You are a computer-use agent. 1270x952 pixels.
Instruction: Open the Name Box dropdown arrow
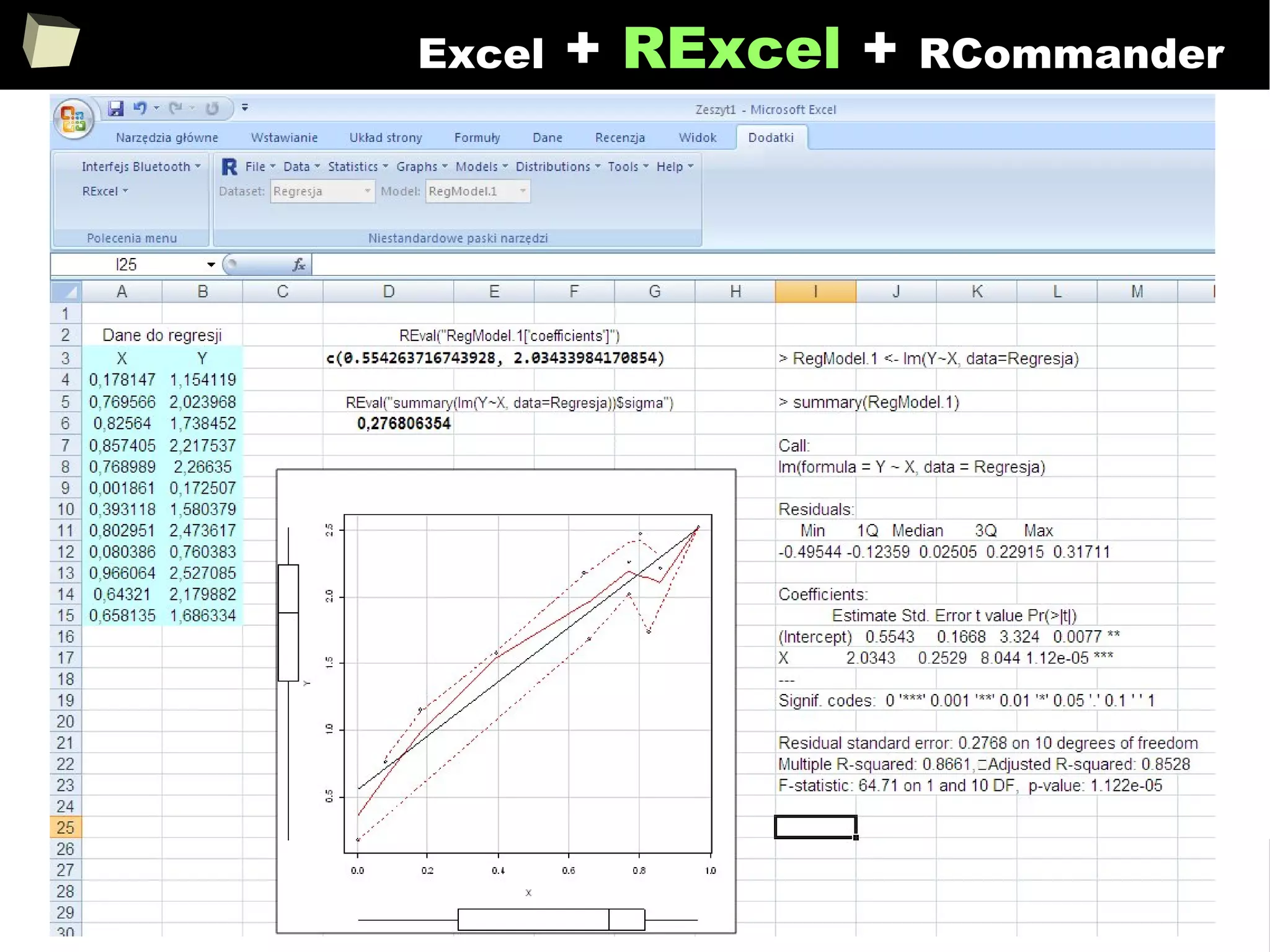[x=211, y=265]
